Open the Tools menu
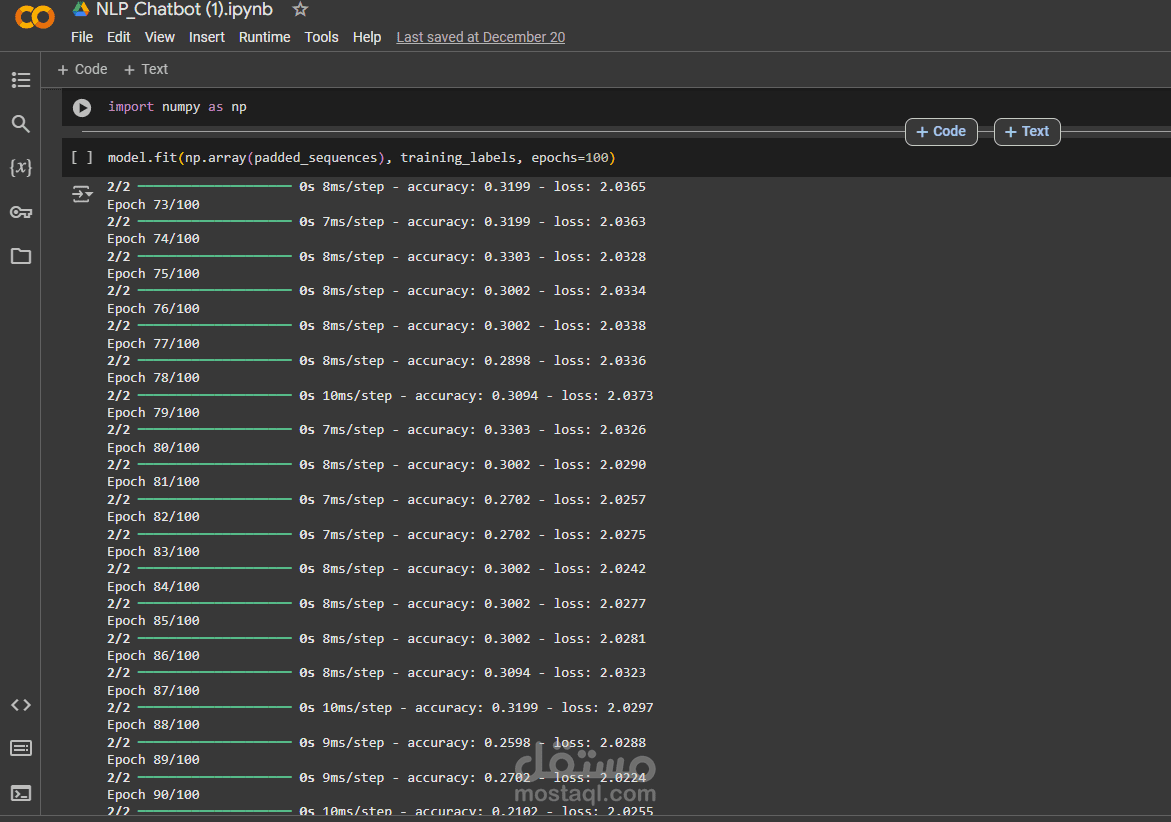Image resolution: width=1171 pixels, height=822 pixels. click(x=321, y=37)
